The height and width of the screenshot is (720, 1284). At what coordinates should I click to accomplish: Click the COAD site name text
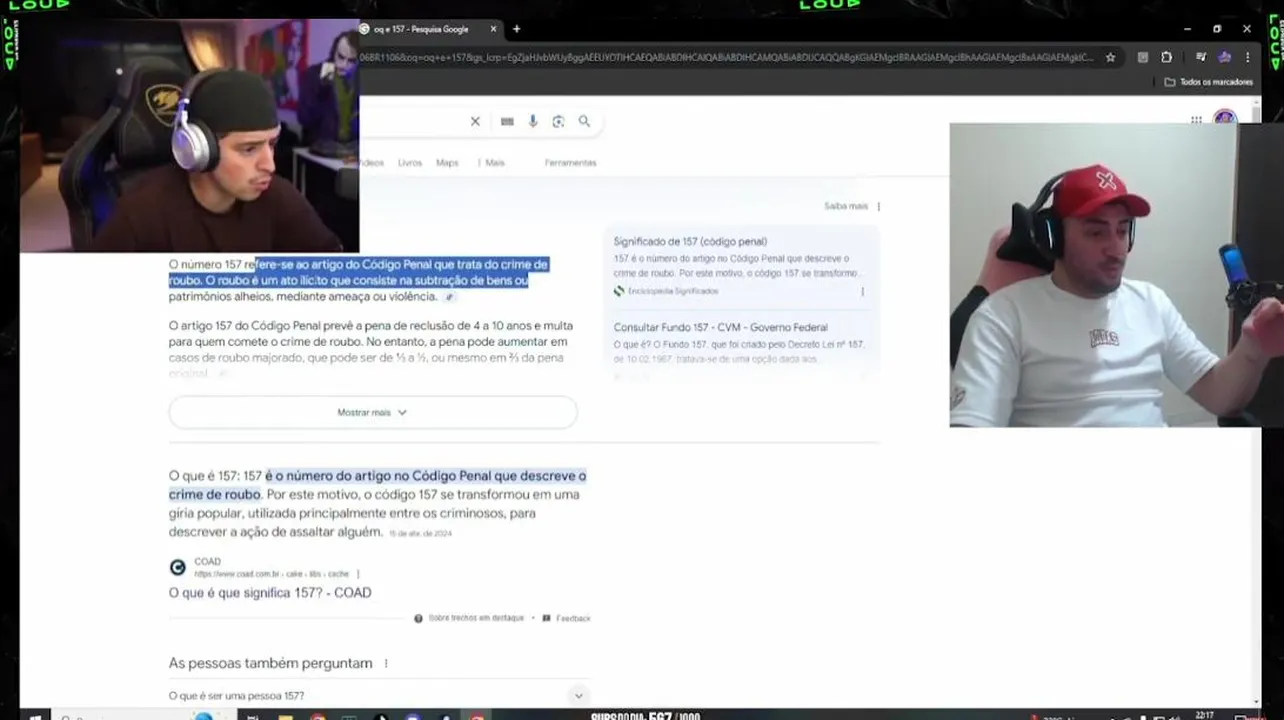pyautogui.click(x=208, y=562)
